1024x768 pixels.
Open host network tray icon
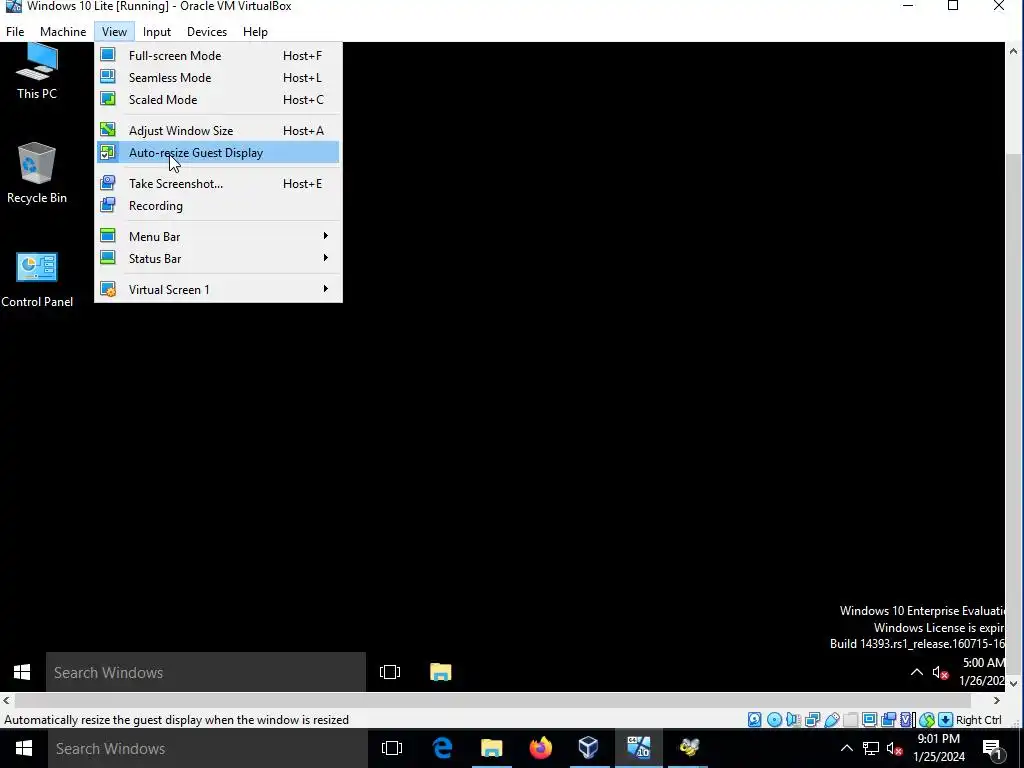pyautogui.click(x=871, y=748)
